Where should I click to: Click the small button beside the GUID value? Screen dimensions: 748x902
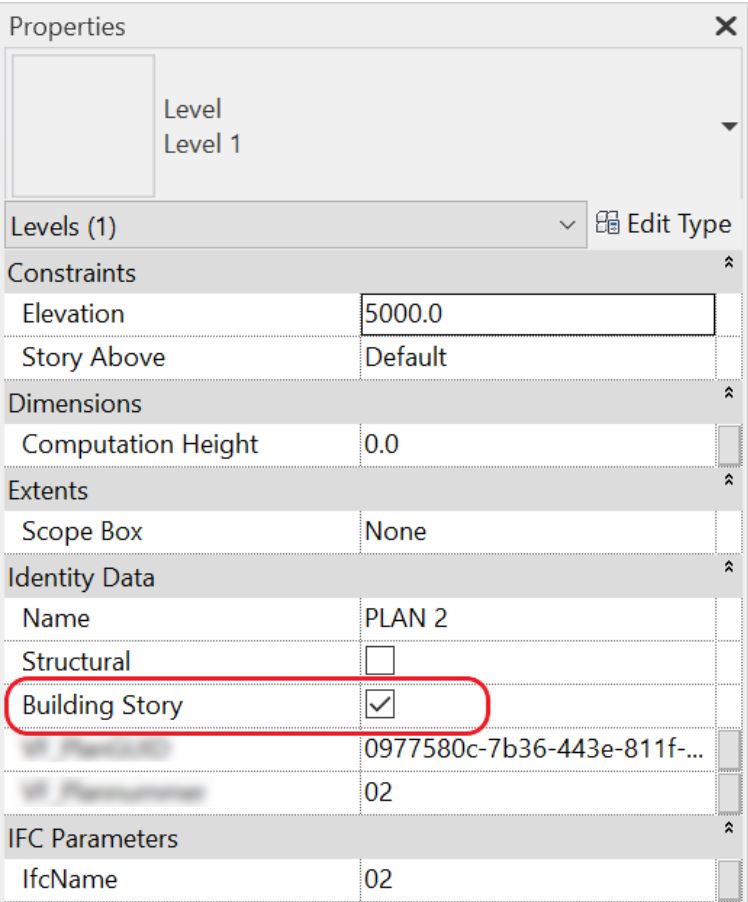(729, 749)
